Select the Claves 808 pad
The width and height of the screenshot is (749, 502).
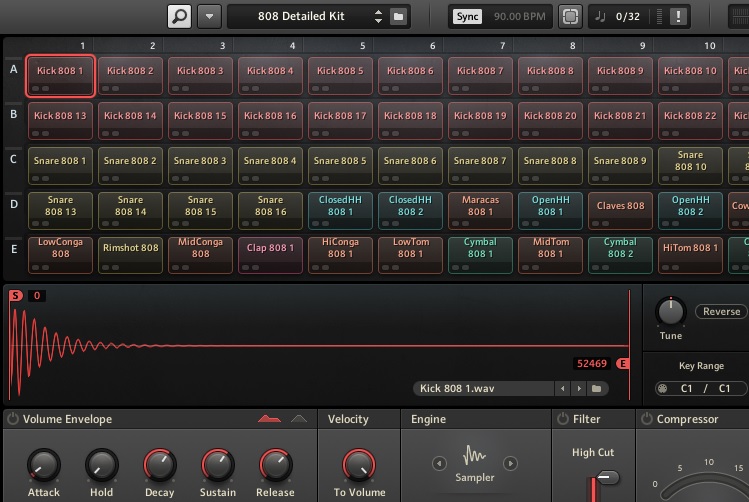[x=620, y=211]
